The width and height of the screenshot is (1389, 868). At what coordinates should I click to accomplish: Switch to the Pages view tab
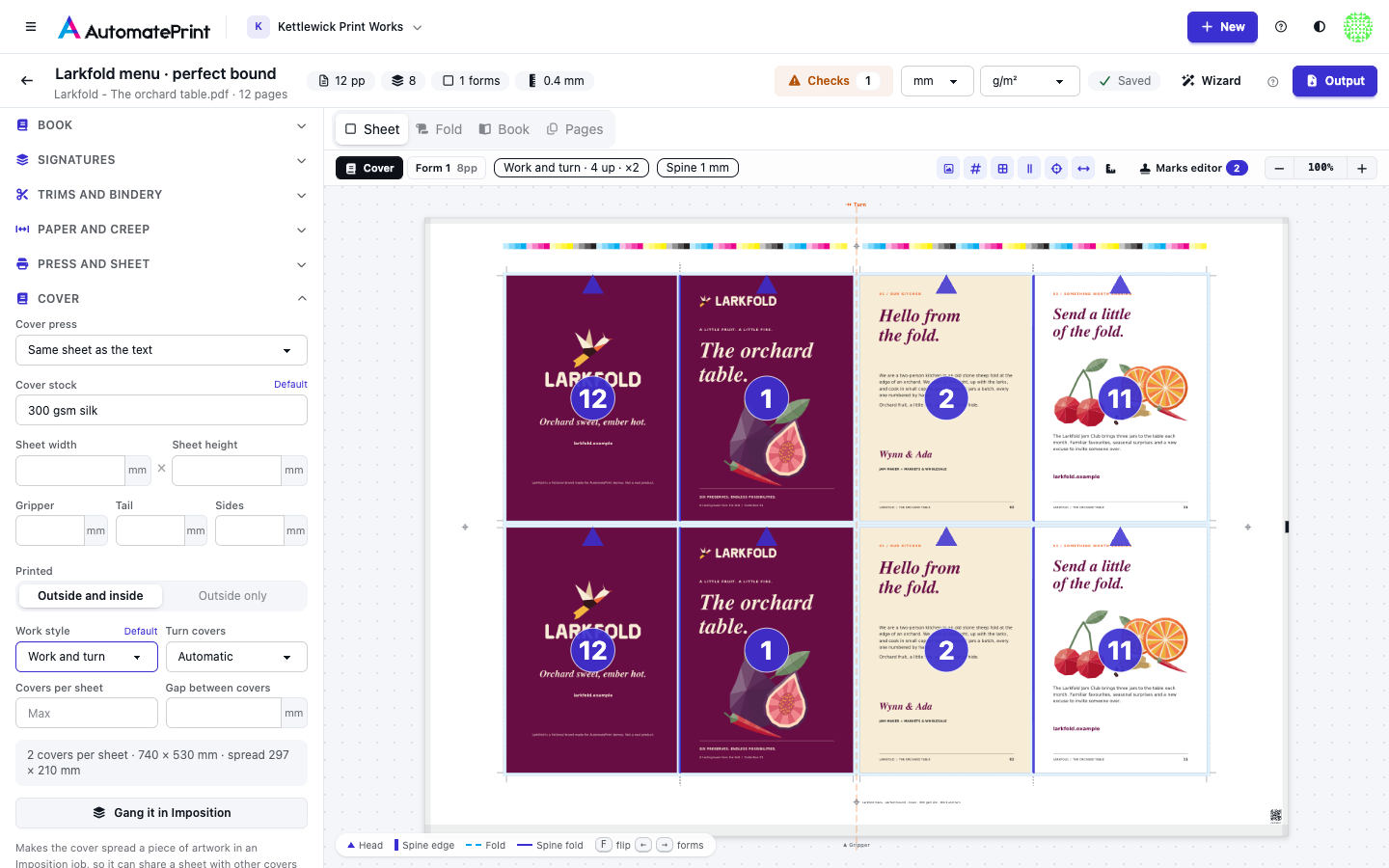(x=575, y=129)
